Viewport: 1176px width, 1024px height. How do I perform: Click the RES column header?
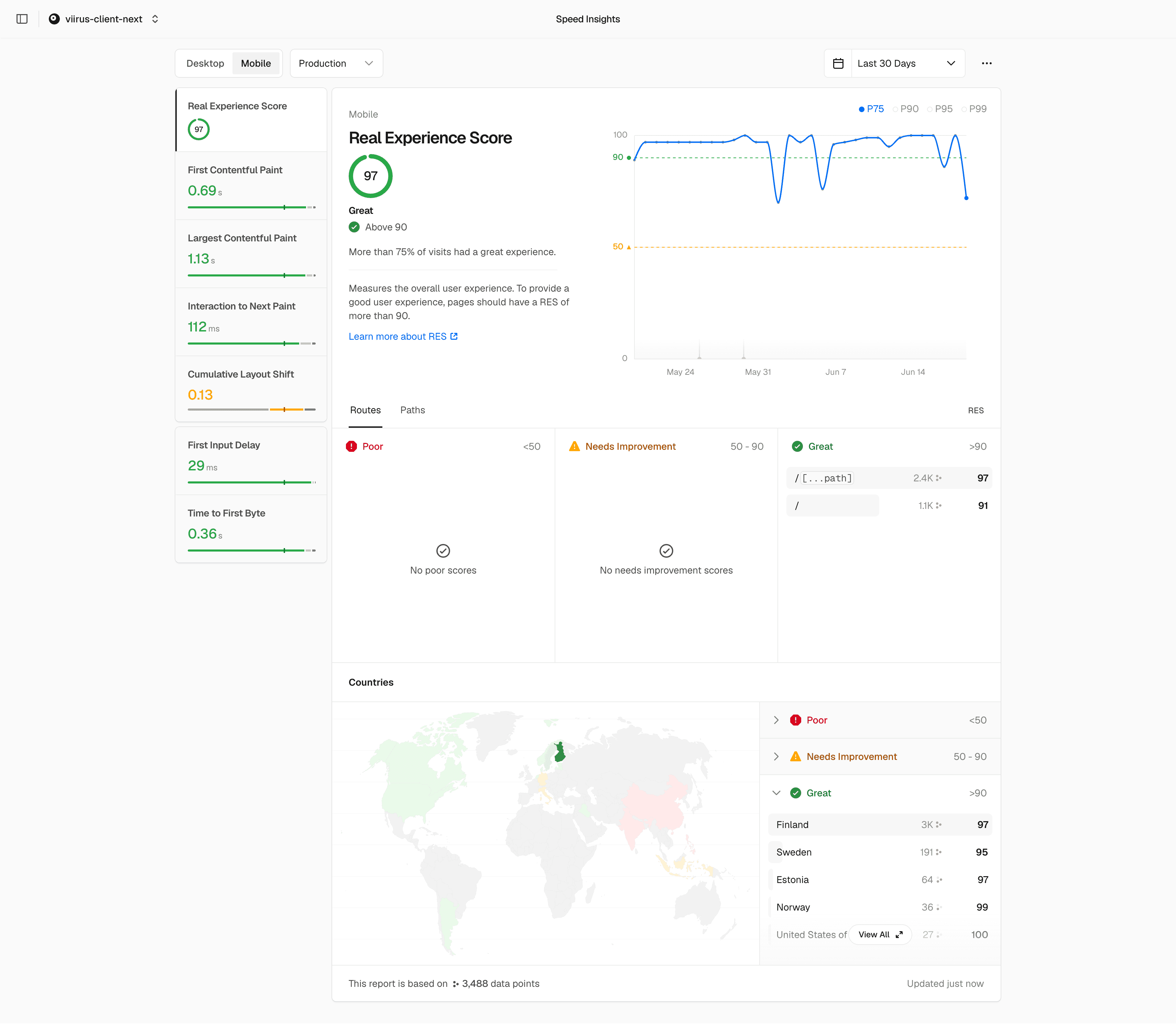pyautogui.click(x=976, y=411)
